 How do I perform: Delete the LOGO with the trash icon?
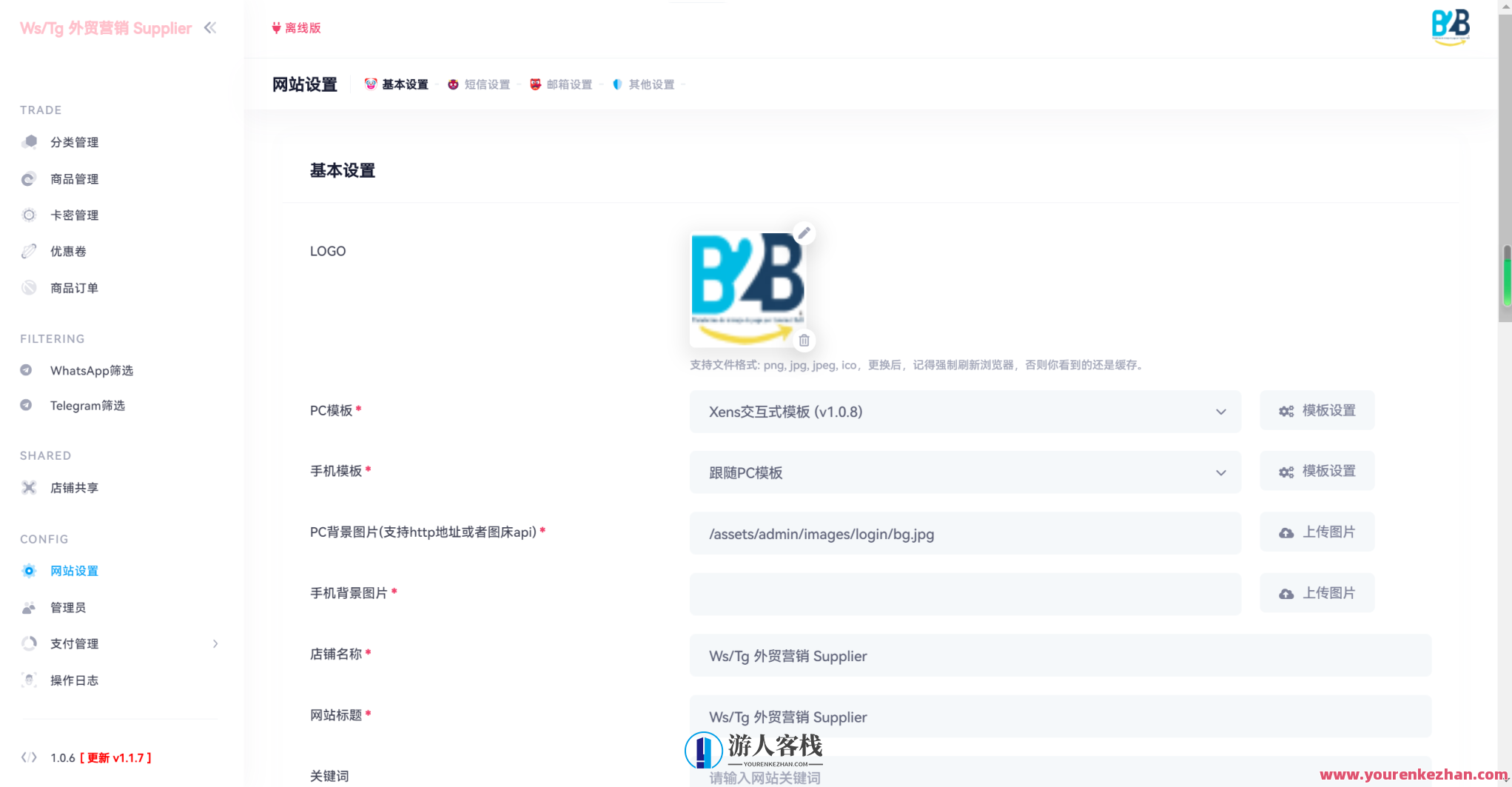coord(804,341)
